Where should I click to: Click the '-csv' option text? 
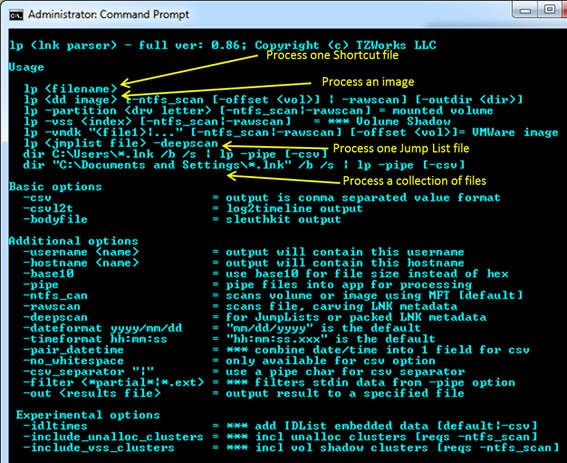[x=37, y=198]
